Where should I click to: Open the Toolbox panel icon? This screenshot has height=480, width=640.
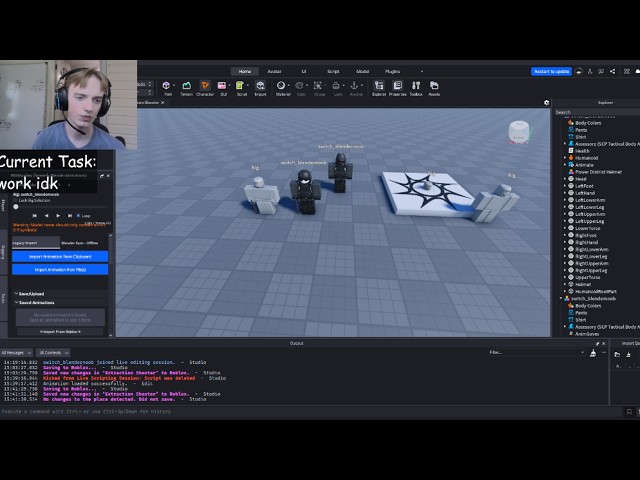(416, 85)
